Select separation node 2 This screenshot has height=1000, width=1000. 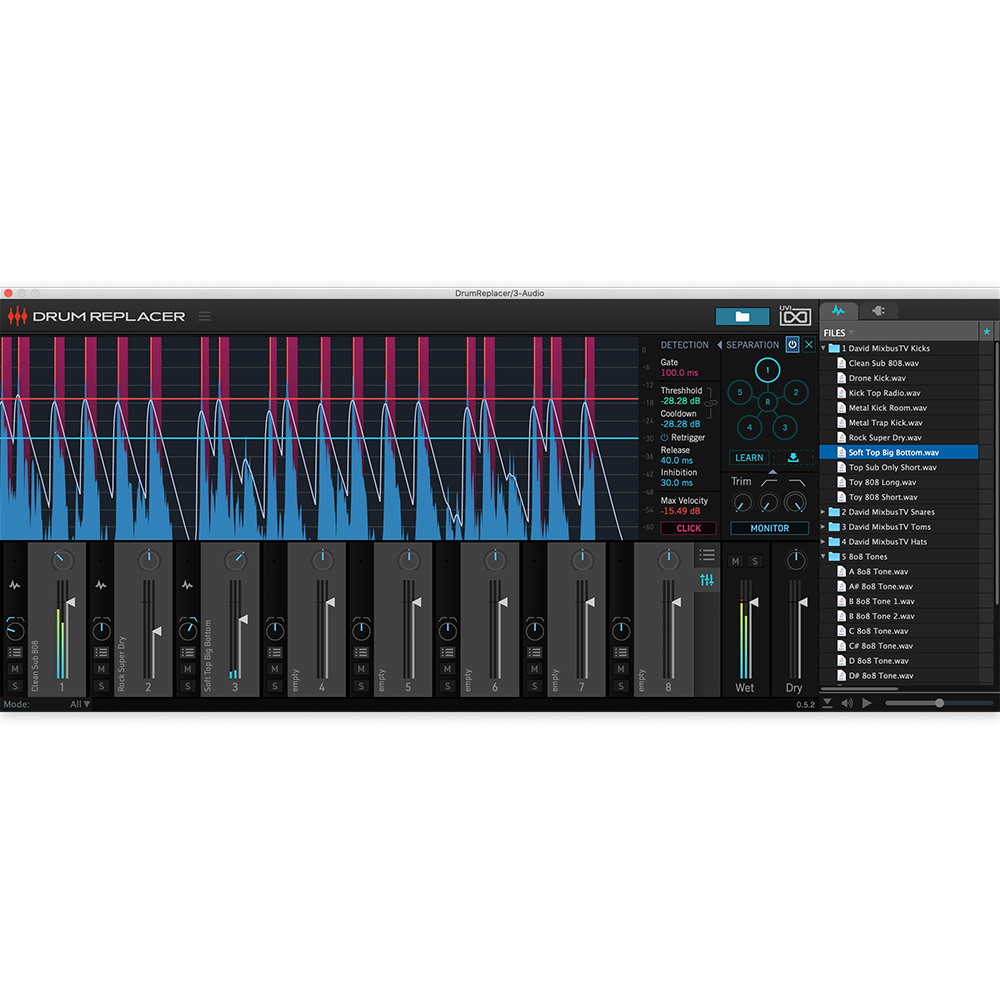(x=796, y=392)
